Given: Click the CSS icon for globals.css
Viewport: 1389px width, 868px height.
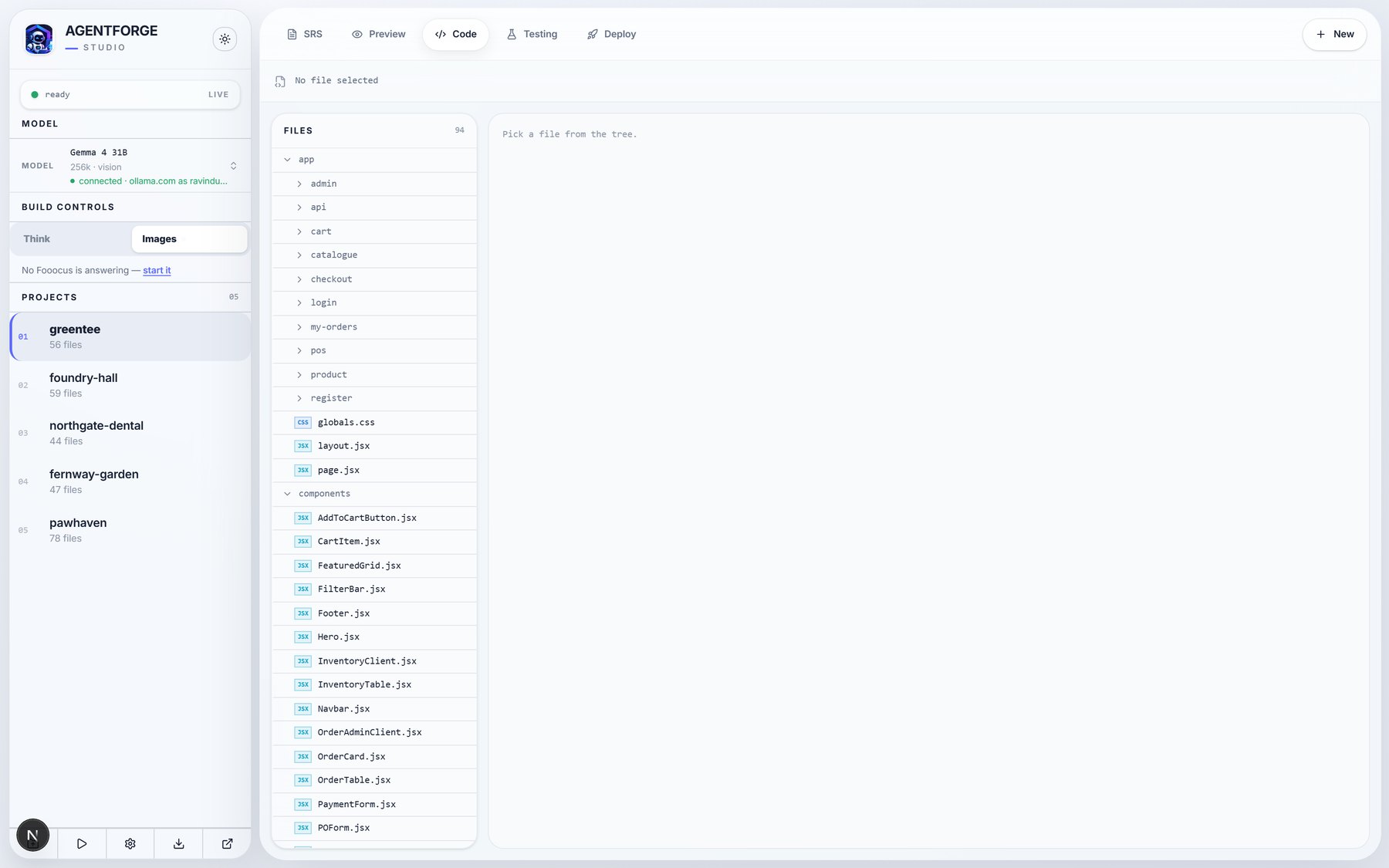Looking at the screenshot, I should [303, 423].
